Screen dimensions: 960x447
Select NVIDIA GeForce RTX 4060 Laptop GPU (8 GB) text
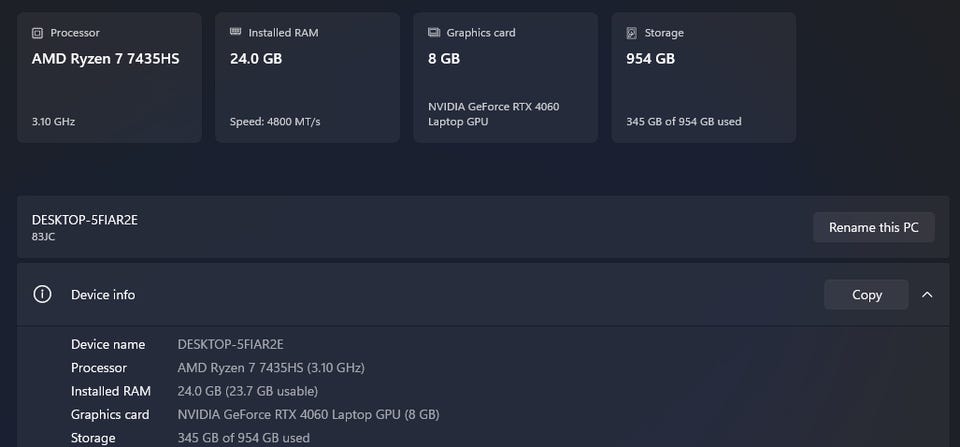309,415
